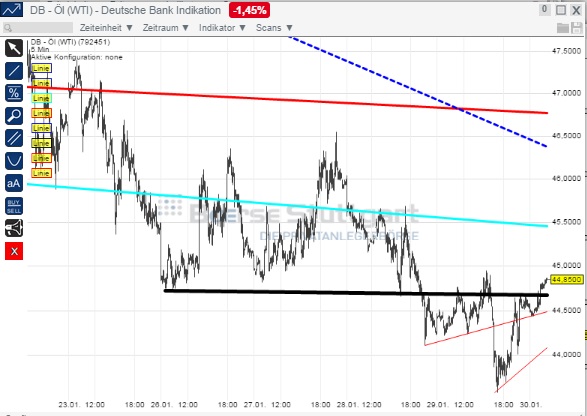Click the 'Aktive Konfiguration: none' text
The height and width of the screenshot is (416, 587).
point(77,57)
